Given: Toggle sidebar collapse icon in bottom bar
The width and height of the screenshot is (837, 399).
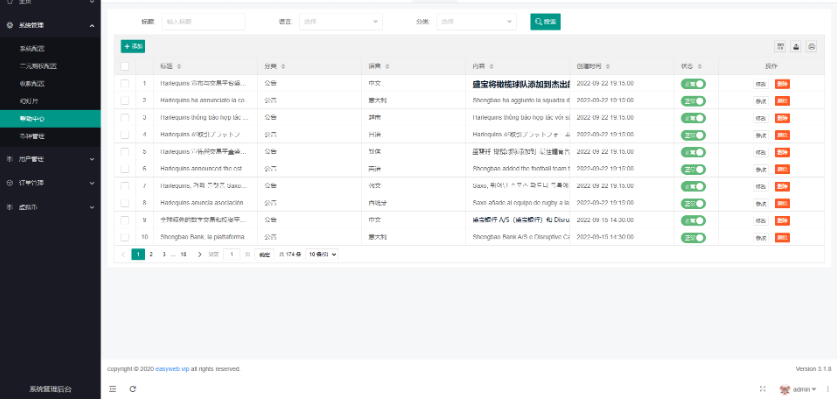Looking at the screenshot, I should point(113,389).
